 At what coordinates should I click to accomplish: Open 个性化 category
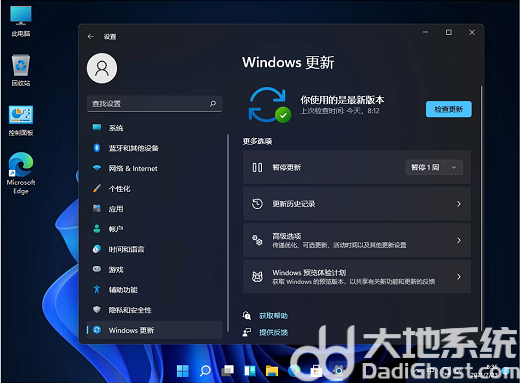tap(154, 189)
